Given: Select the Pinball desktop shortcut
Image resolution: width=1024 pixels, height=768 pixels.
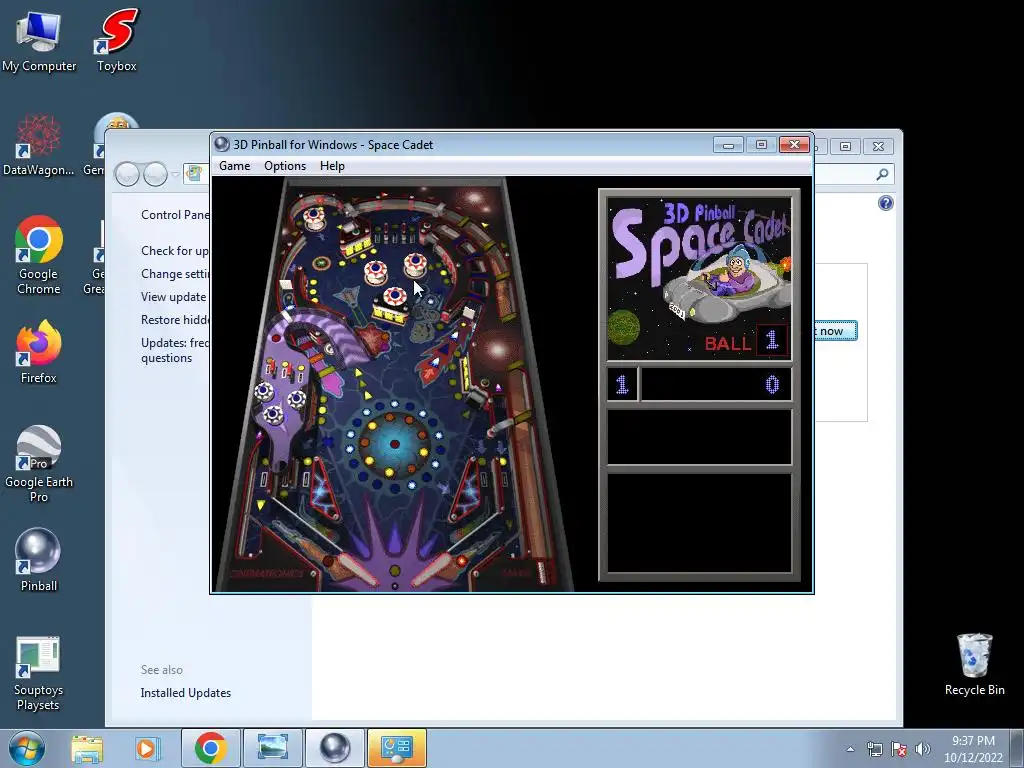Looking at the screenshot, I should pyautogui.click(x=39, y=560).
